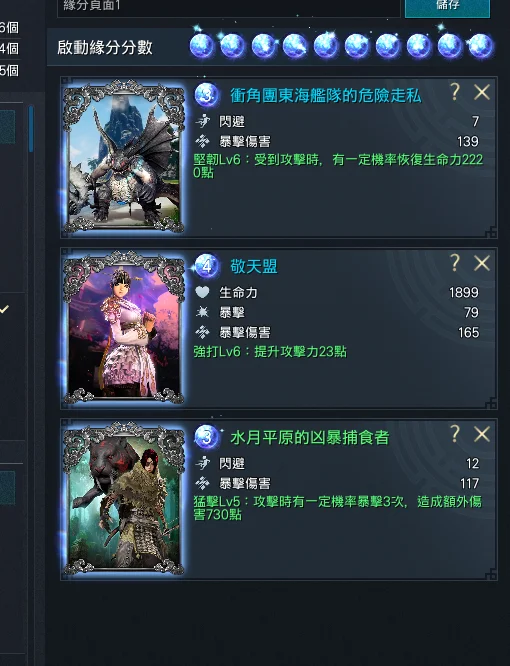Click the number 4 orb beside 敬天盟

tap(207, 266)
